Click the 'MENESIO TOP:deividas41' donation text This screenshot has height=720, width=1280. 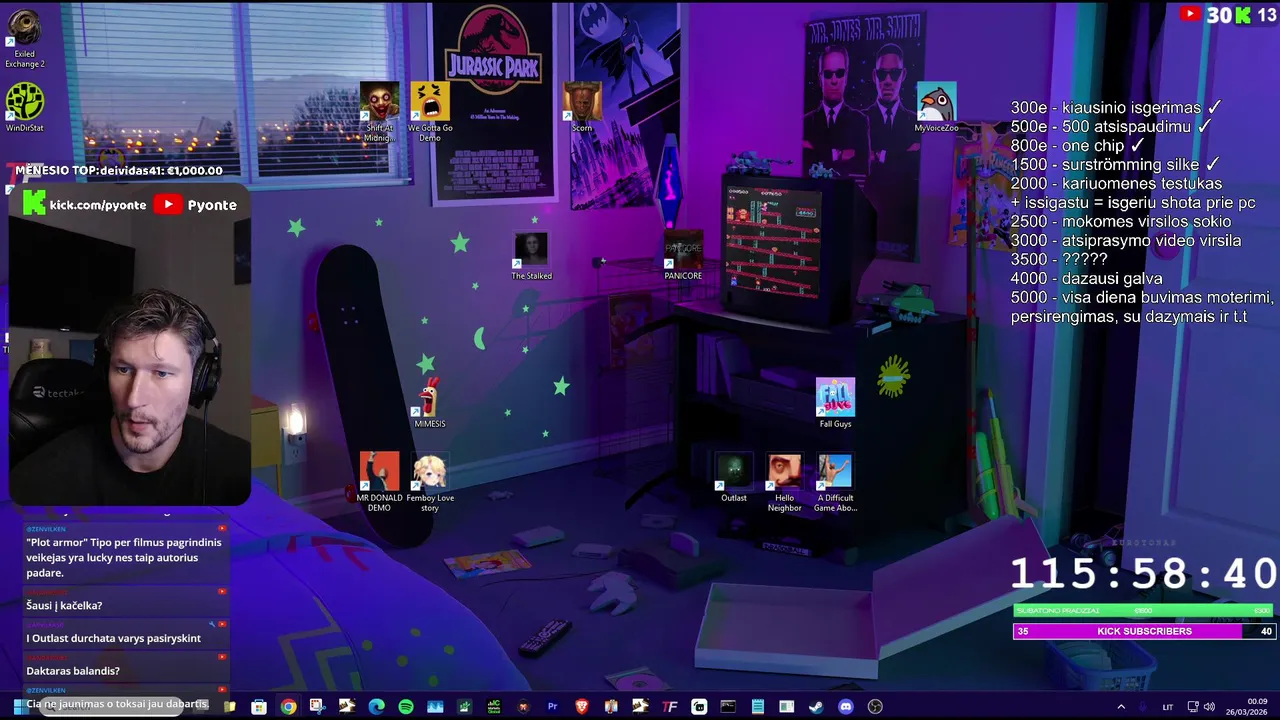click(119, 170)
